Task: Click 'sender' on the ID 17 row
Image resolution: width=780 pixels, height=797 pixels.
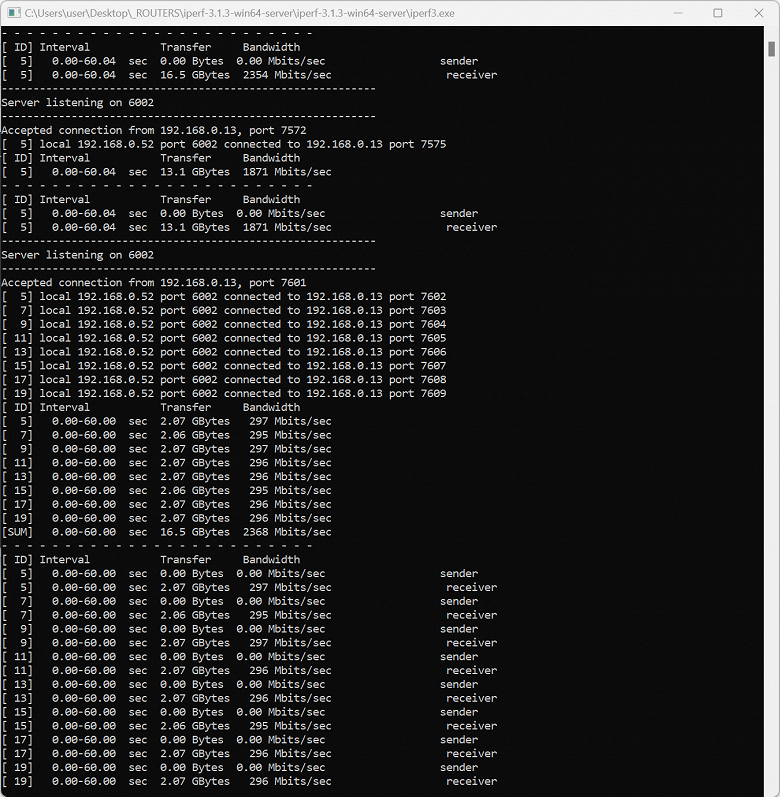Action: point(459,740)
